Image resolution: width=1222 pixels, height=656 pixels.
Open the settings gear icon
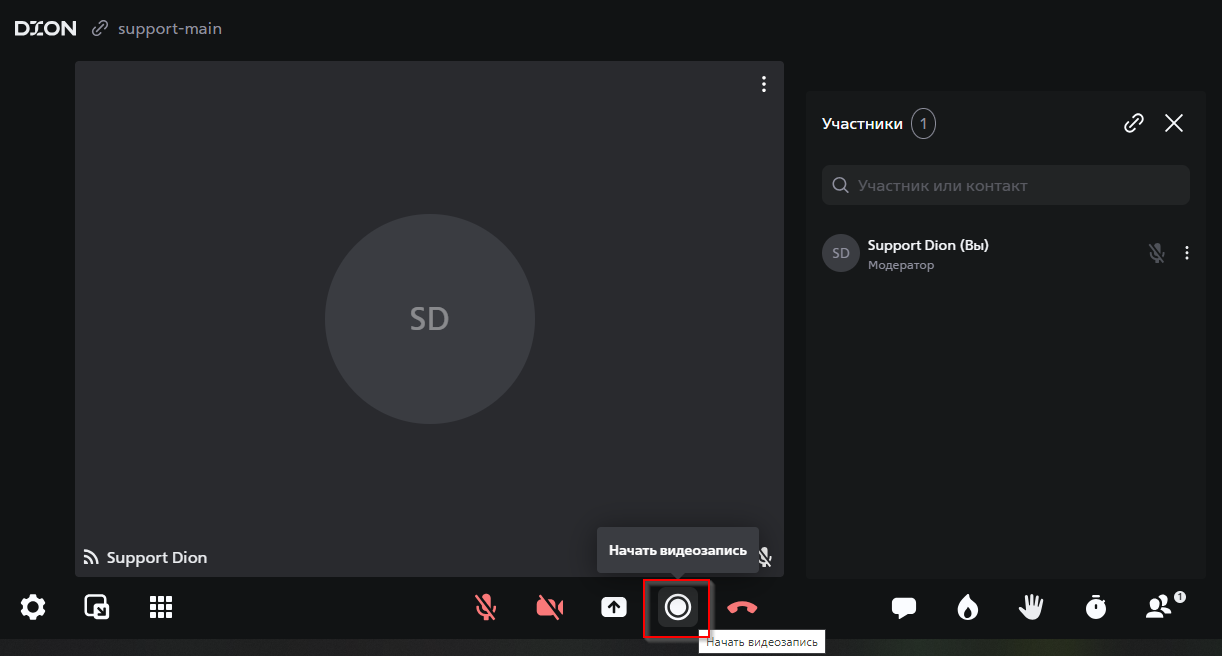[x=33, y=607]
